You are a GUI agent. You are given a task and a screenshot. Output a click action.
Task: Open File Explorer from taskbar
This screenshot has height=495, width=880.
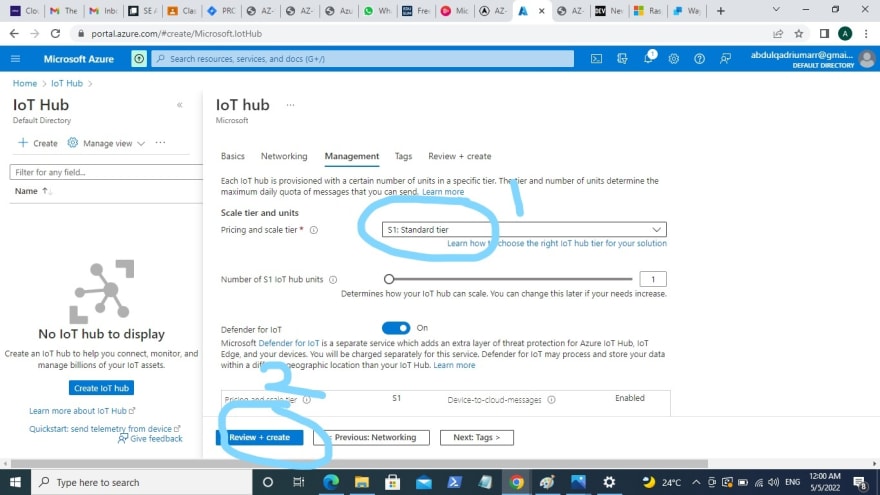click(x=362, y=482)
